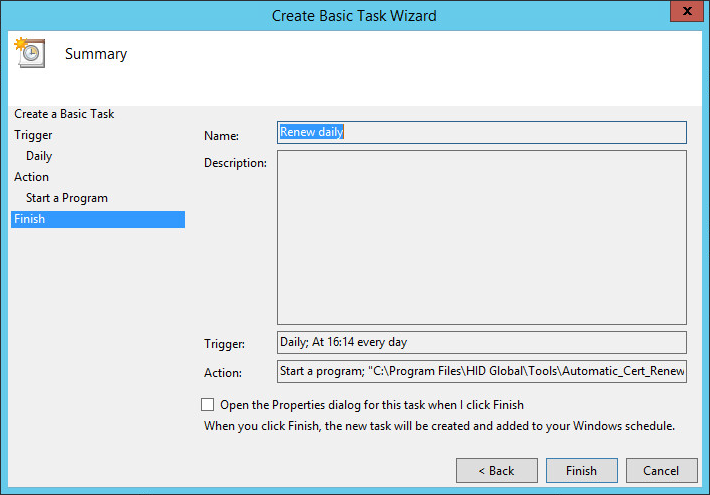Enable Open the Properties dialog checkbox
Screen dimensions: 710x495
(x=208, y=405)
